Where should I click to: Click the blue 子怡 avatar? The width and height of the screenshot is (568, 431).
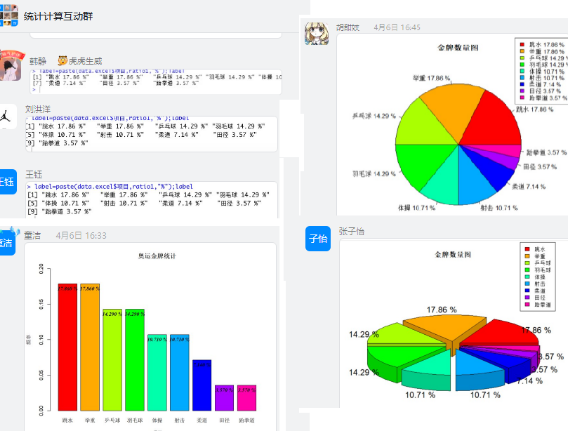(318, 238)
